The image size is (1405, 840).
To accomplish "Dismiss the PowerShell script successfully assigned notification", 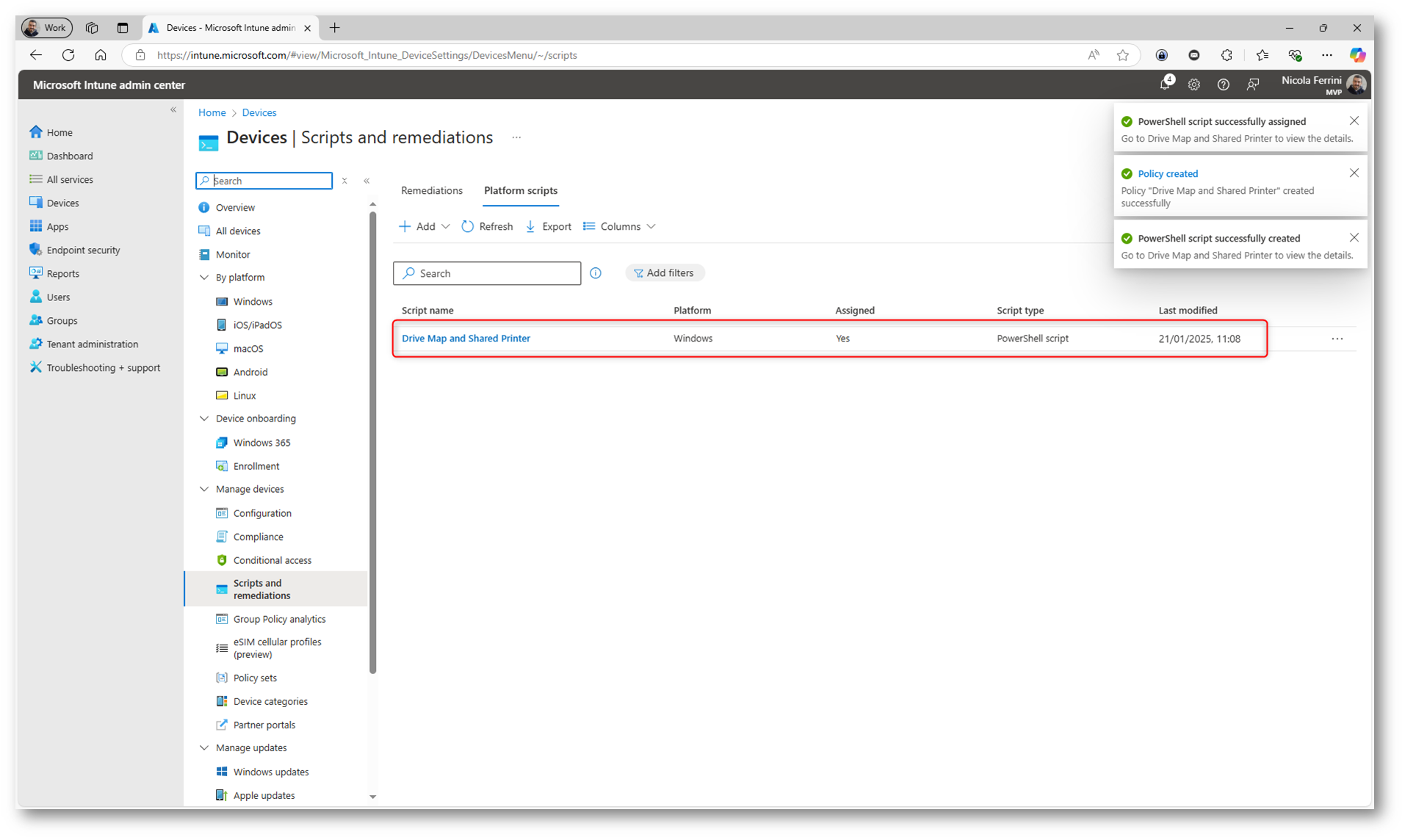I will pyautogui.click(x=1354, y=121).
